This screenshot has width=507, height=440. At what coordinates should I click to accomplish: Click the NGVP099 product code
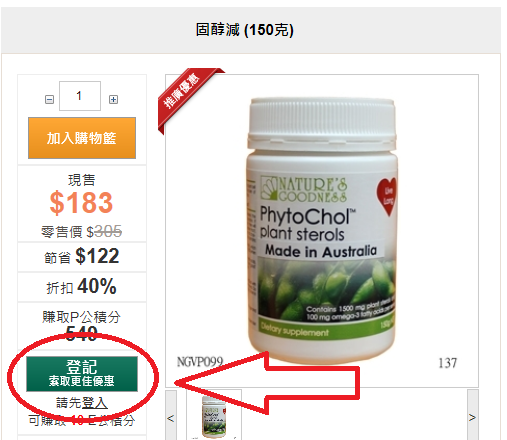click(200, 362)
